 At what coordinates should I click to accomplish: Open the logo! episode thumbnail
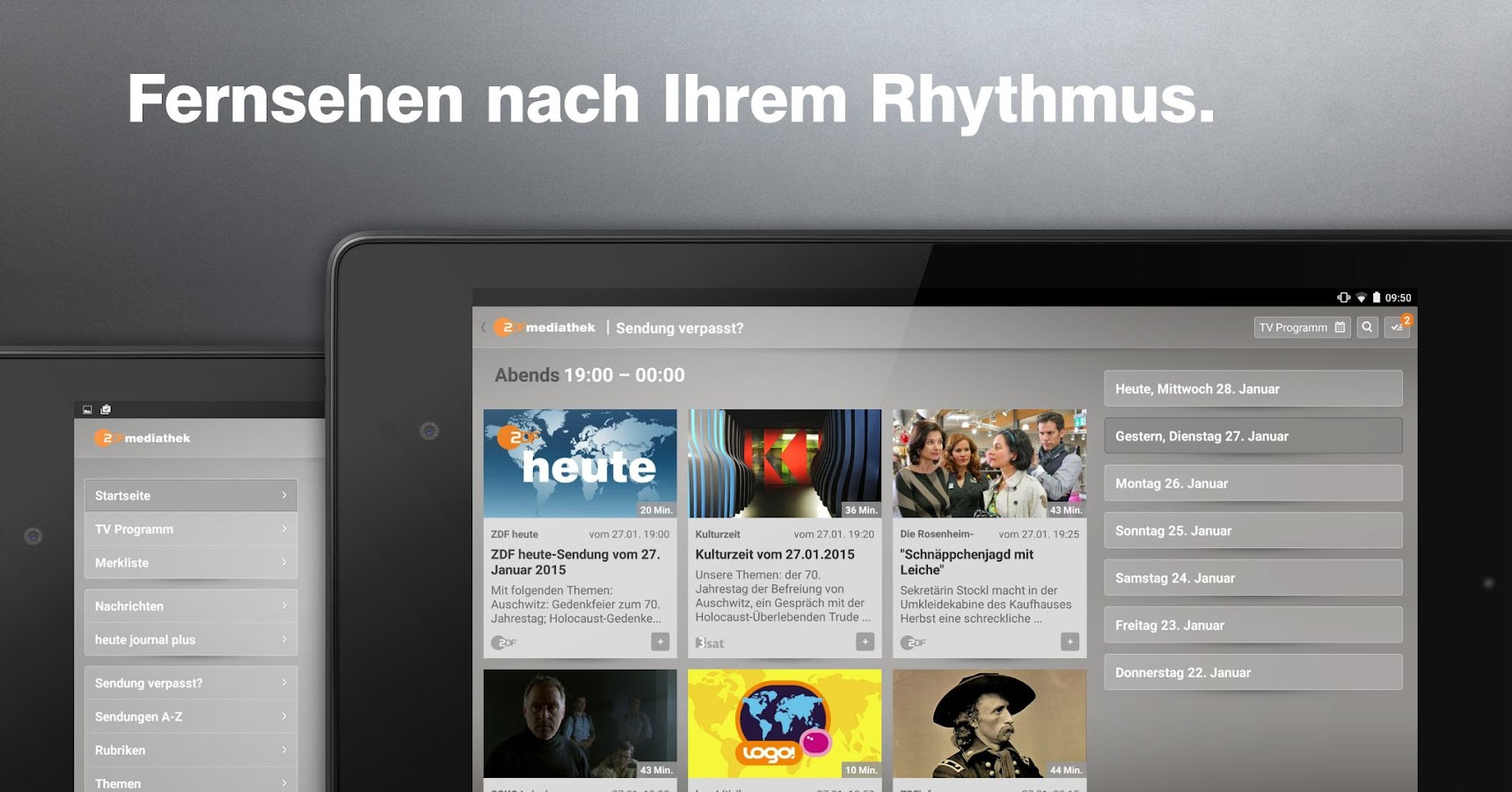pyautogui.click(x=784, y=722)
